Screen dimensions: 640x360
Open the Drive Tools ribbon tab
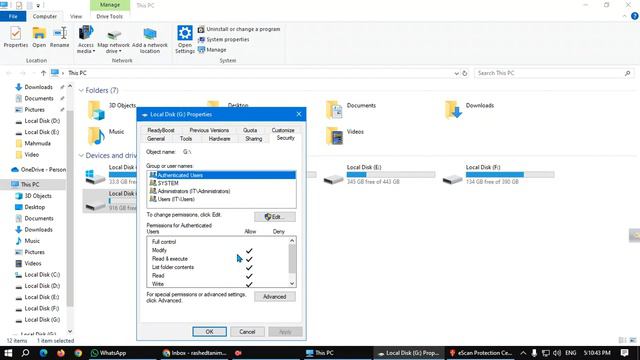[109, 16]
